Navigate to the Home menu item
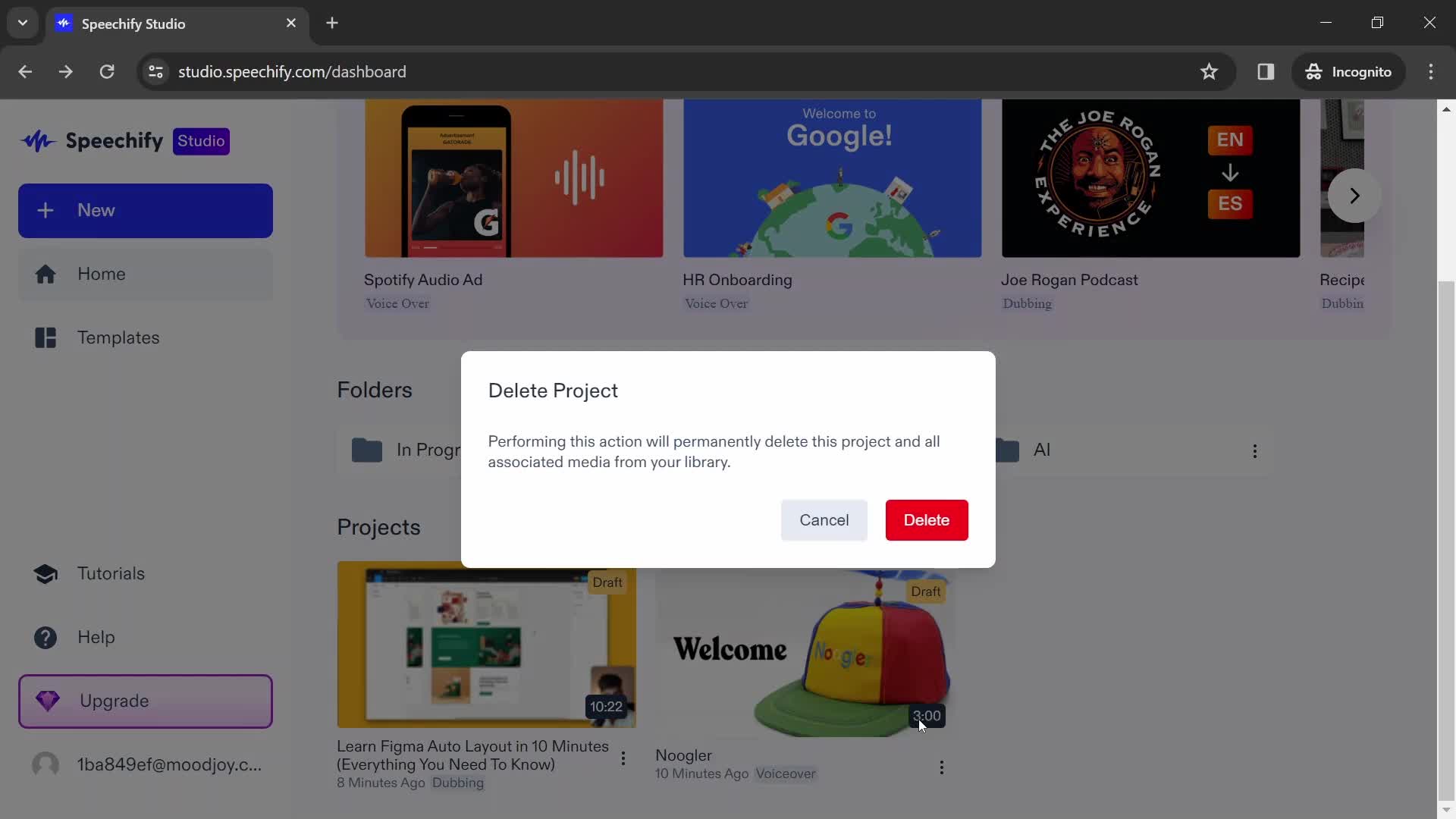 [101, 274]
